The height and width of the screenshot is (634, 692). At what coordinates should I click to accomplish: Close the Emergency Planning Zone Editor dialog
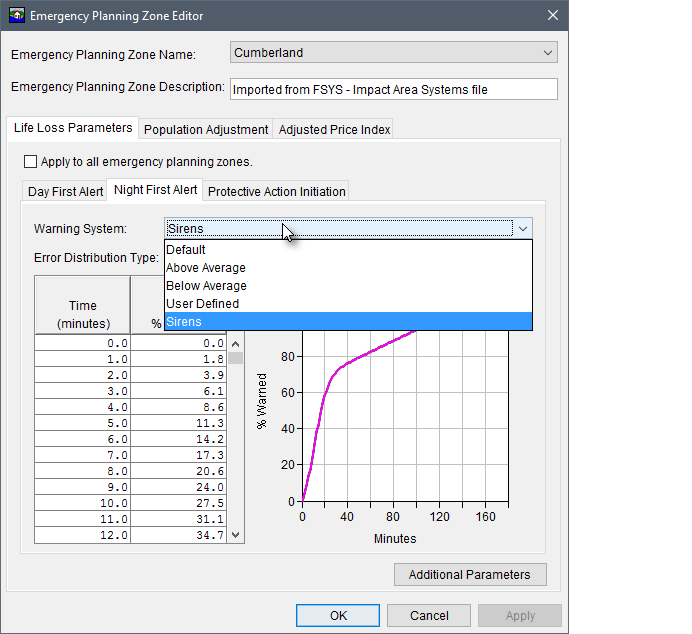pos(553,15)
